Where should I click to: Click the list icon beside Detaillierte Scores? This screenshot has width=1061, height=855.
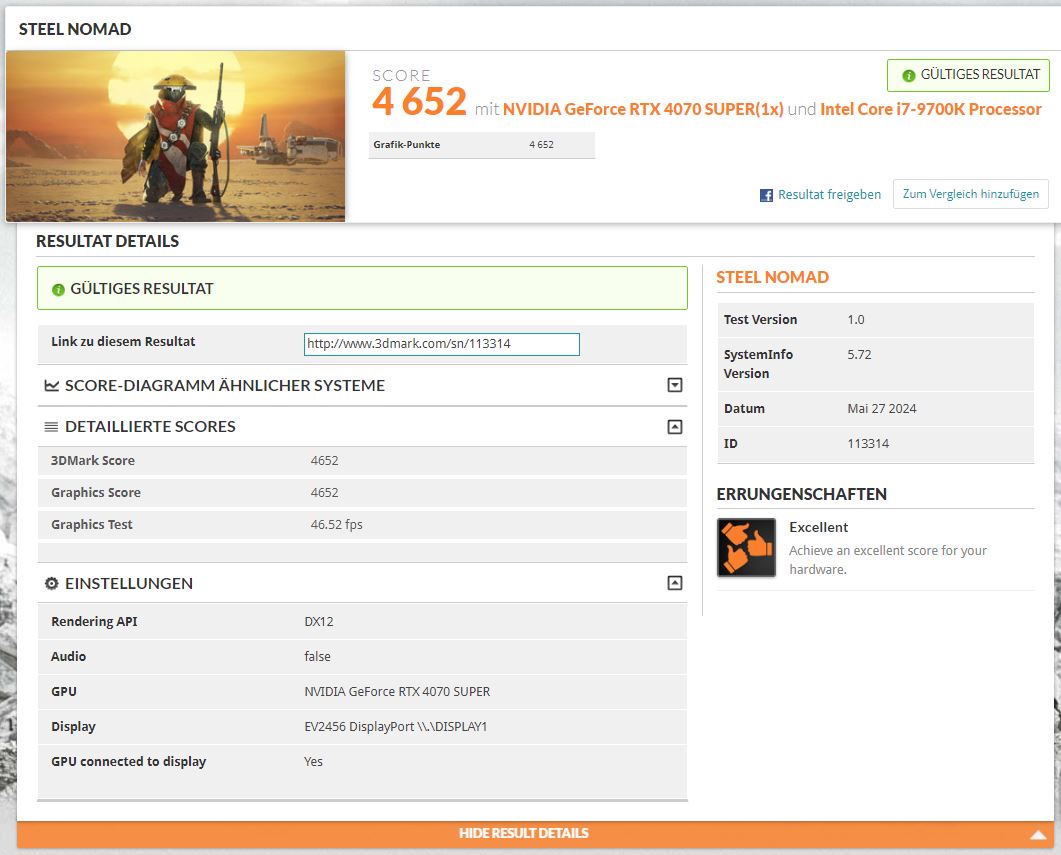tap(51, 427)
